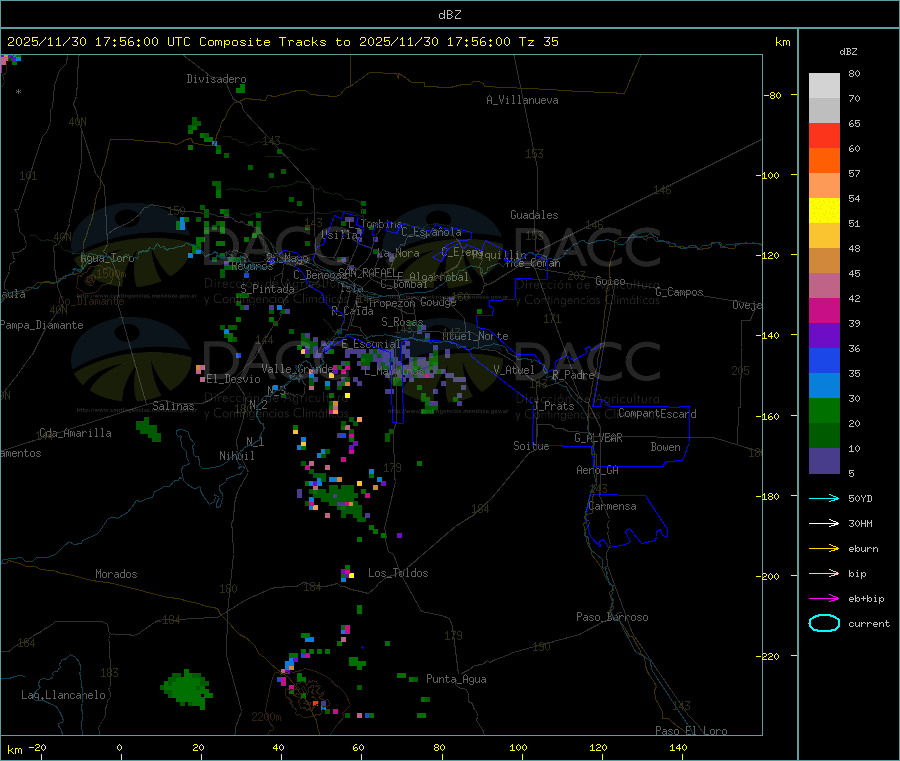Click the eb+bip magenta arrow legend icon
The image size is (900, 761).
824,599
